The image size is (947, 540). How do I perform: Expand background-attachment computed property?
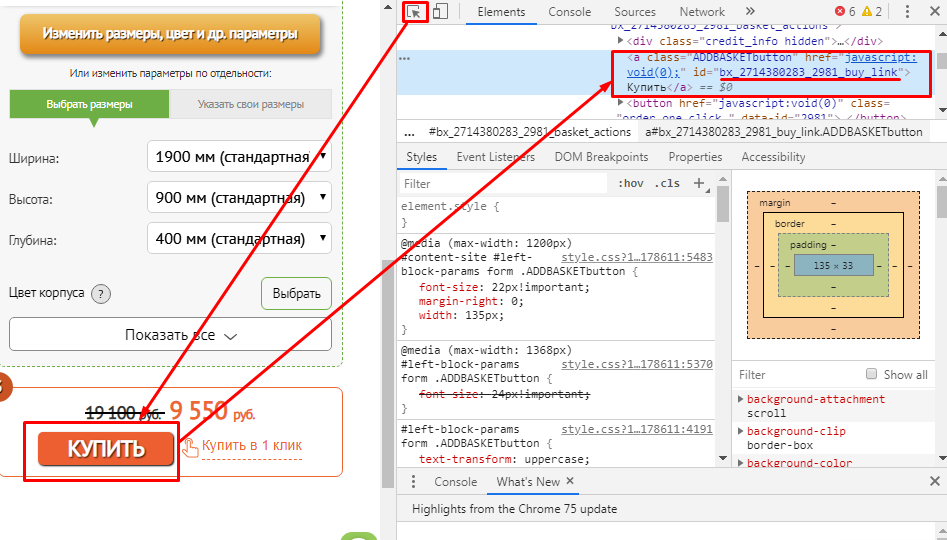(741, 399)
